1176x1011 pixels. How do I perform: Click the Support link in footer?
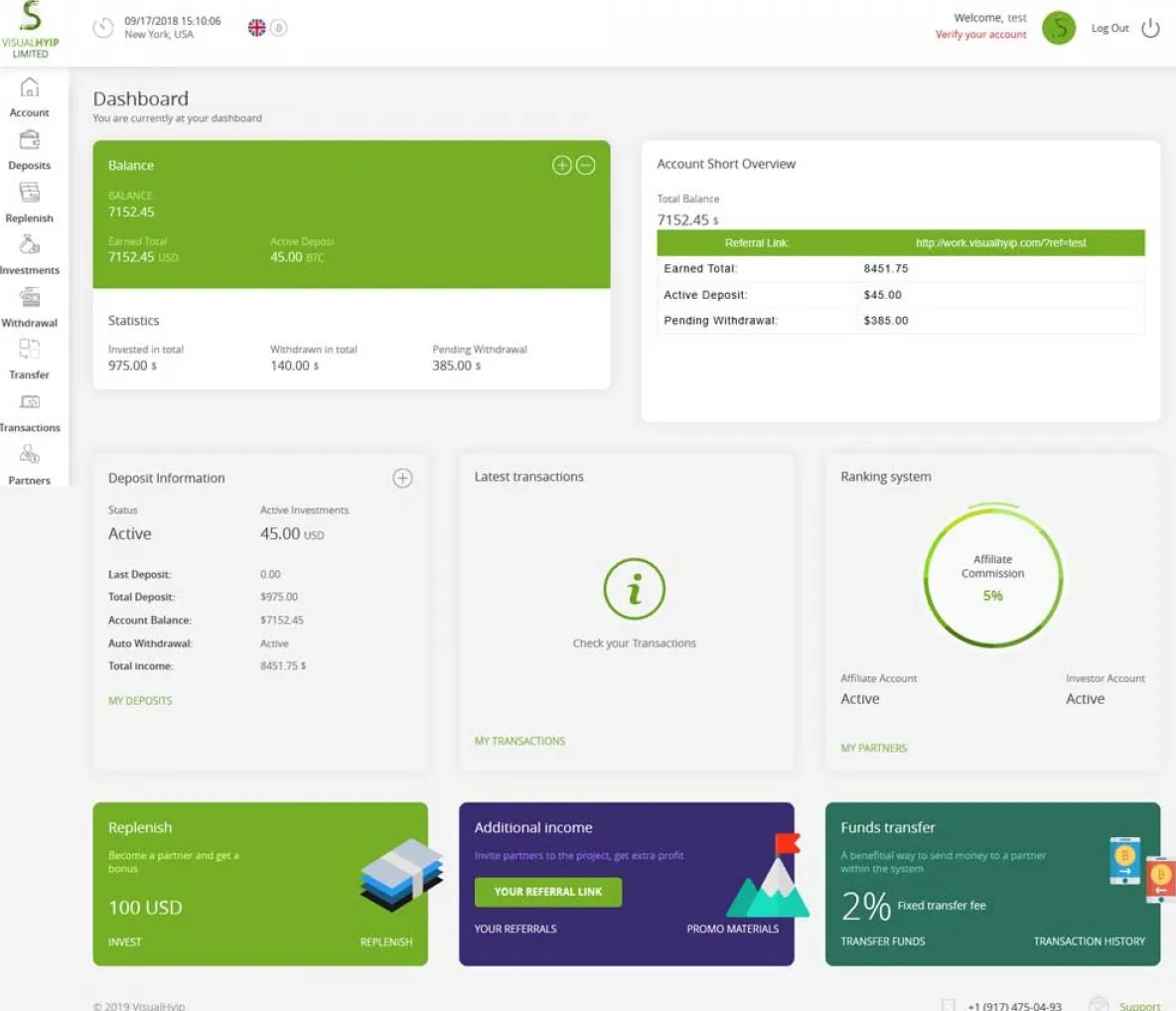click(x=1139, y=1006)
